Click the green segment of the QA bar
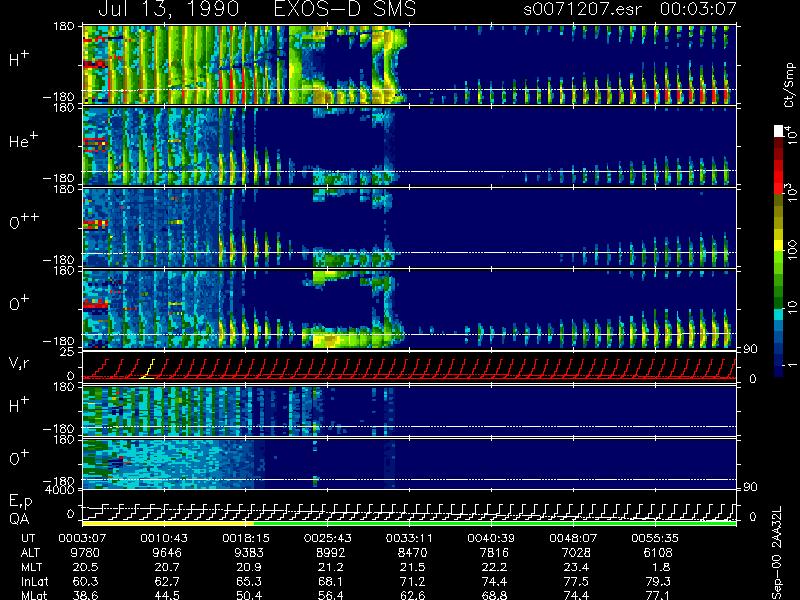The width and height of the screenshot is (800, 600). 495,523
